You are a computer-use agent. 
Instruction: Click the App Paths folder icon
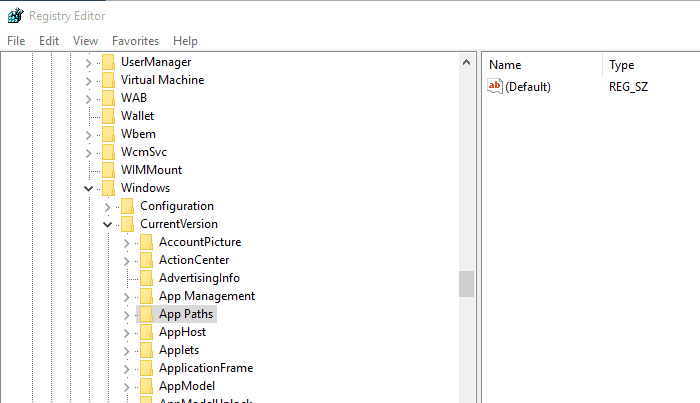(146, 314)
